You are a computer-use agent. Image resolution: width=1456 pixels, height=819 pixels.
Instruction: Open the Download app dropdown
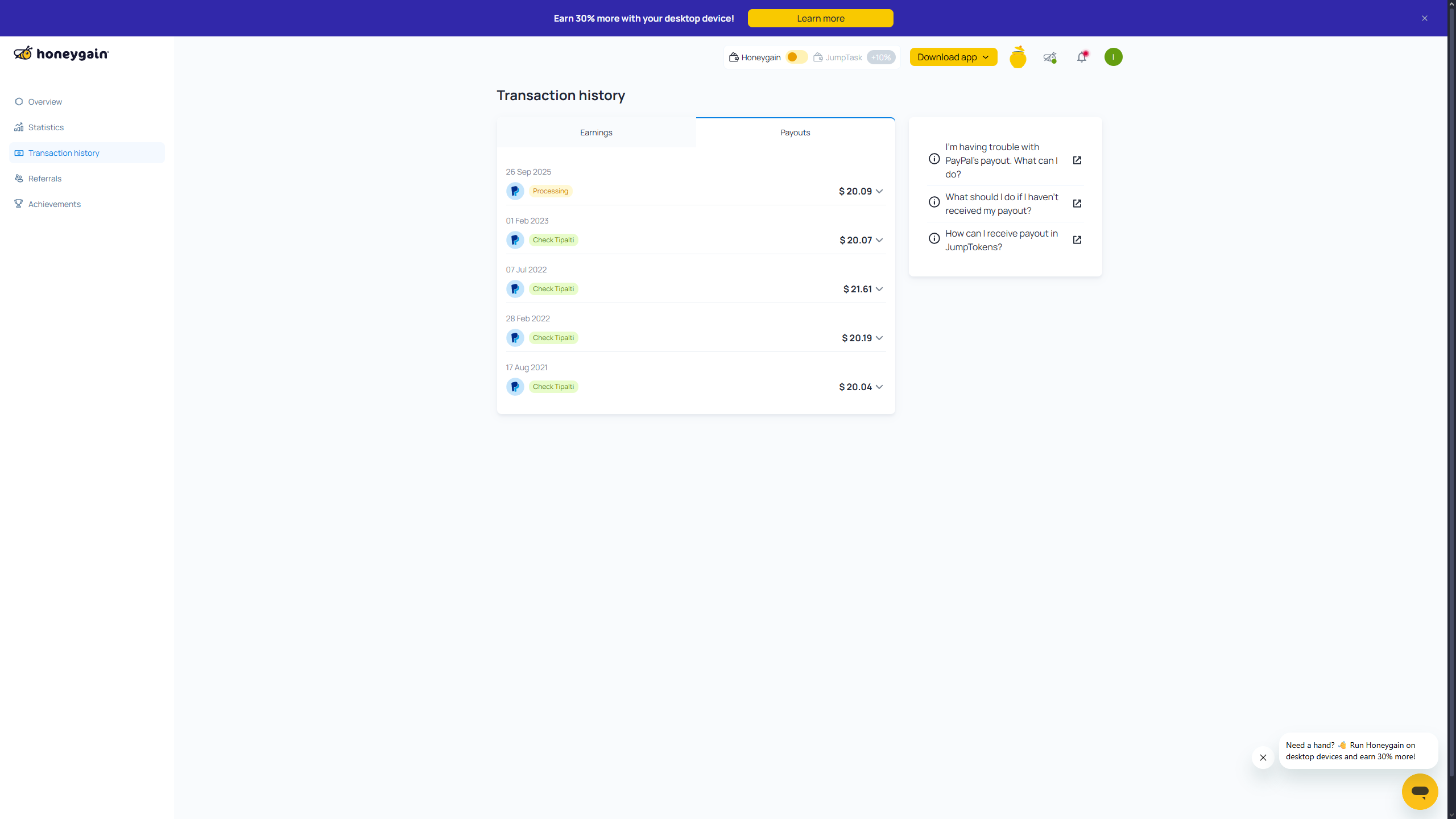[x=953, y=57]
